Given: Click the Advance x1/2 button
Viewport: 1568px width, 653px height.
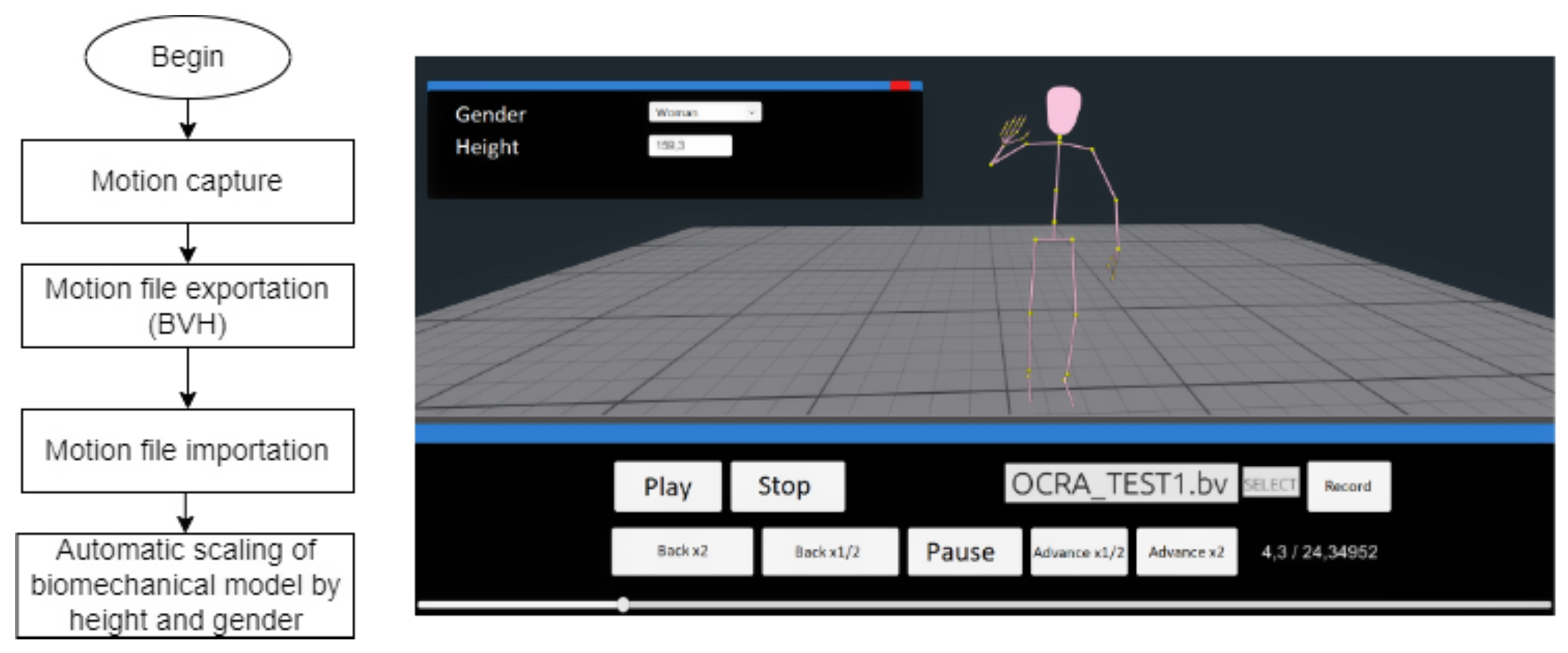Looking at the screenshot, I should [1078, 551].
